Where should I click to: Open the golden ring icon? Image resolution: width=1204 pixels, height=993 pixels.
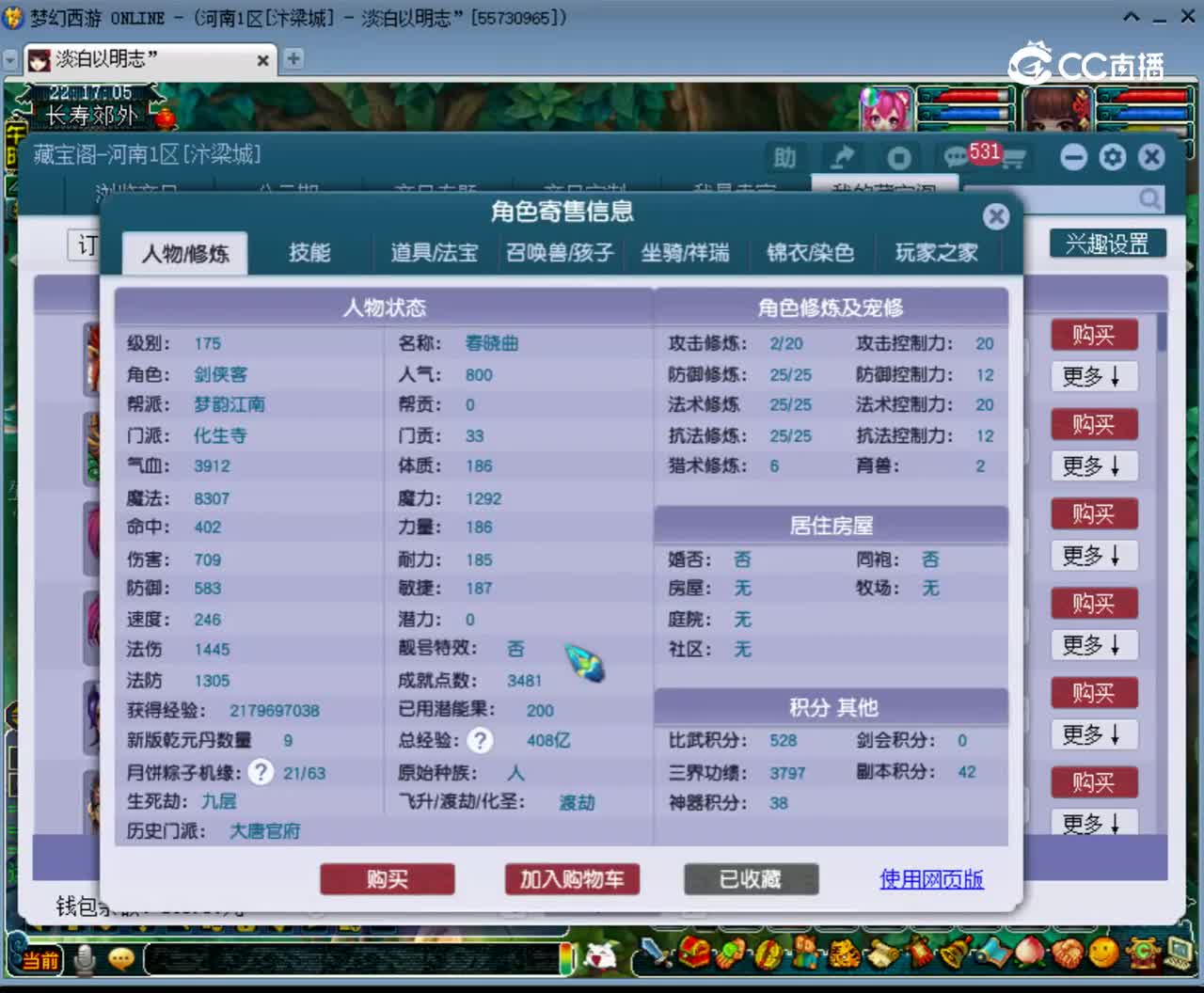click(x=768, y=954)
